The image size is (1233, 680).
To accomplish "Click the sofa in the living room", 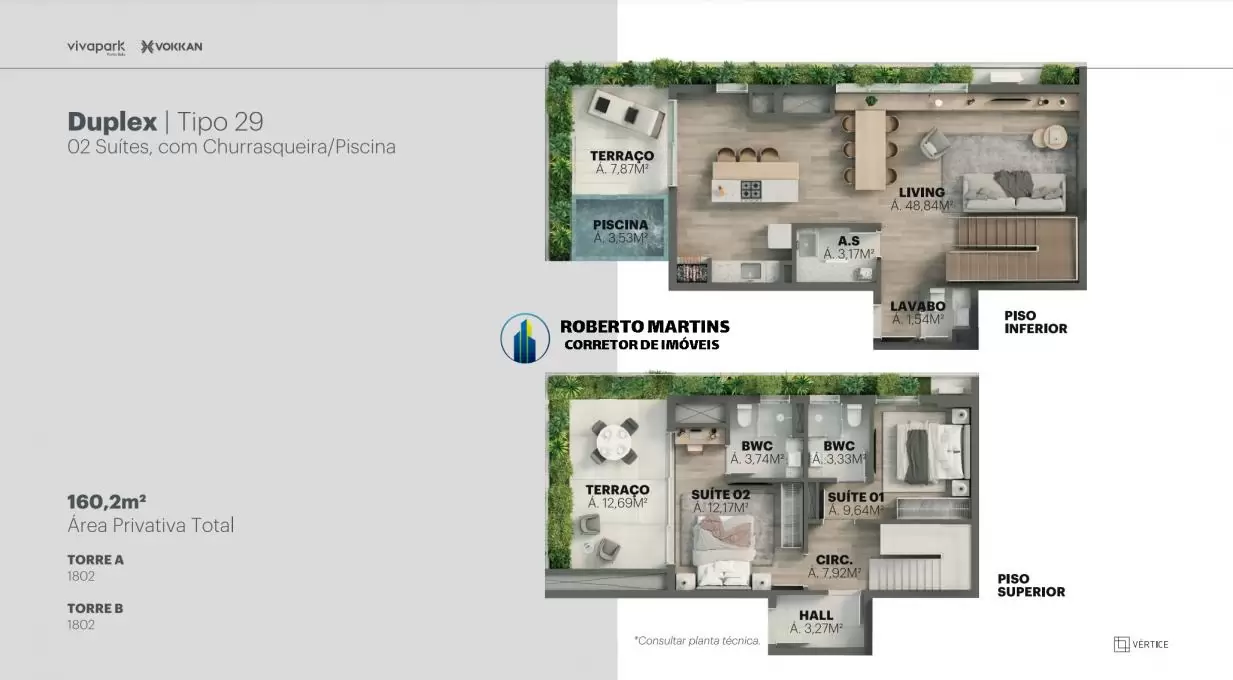I will [x=1013, y=188].
